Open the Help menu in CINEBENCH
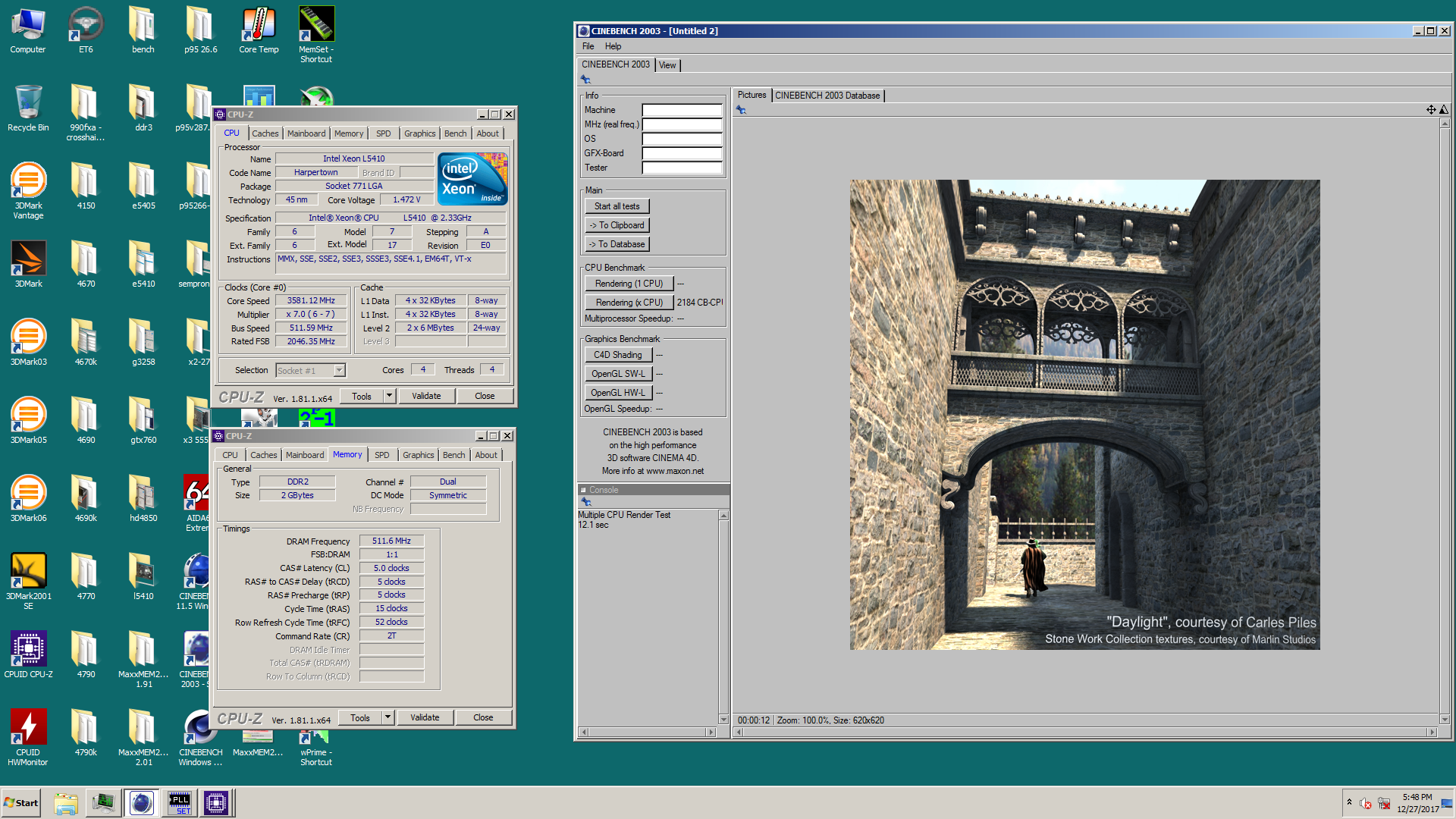The width and height of the screenshot is (1456, 819). pos(613,46)
